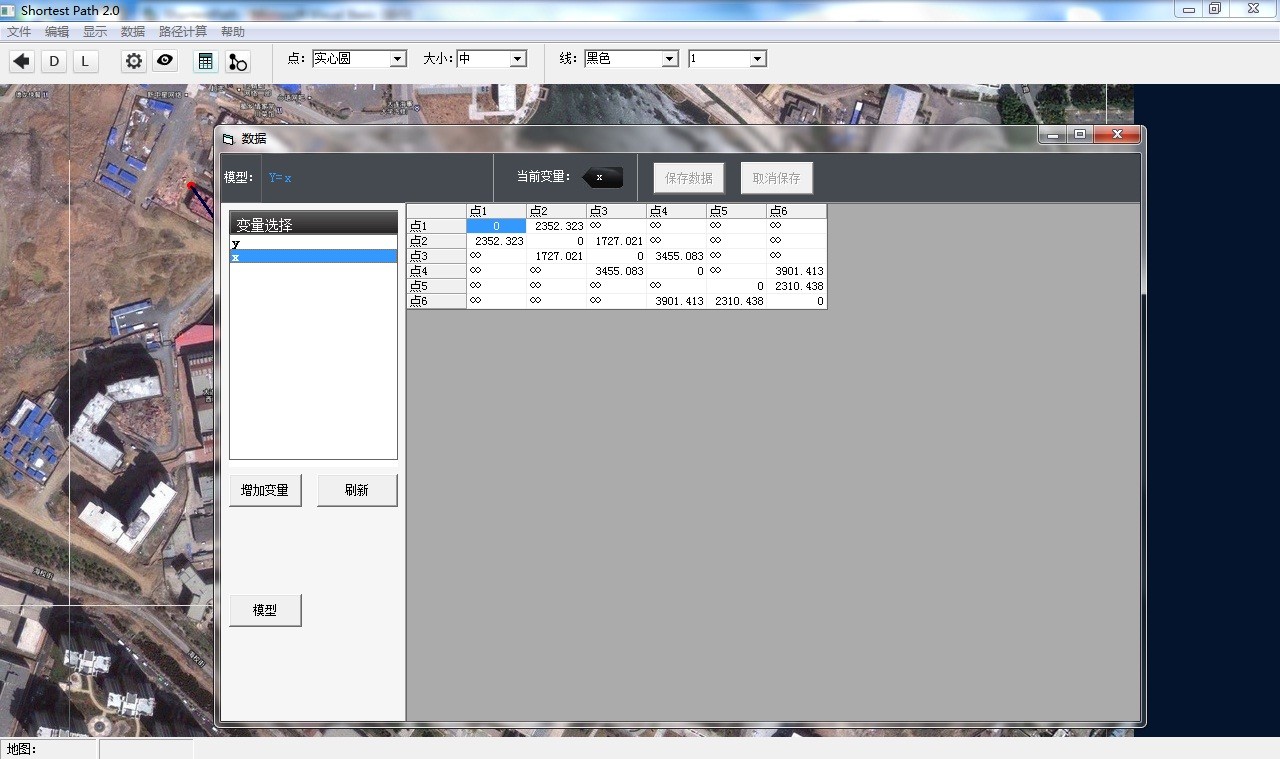Open the 大小 size dropdown

(491, 59)
